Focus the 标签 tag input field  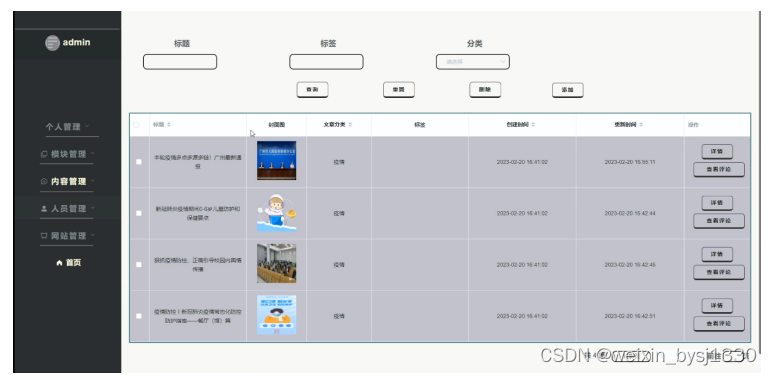click(x=326, y=62)
